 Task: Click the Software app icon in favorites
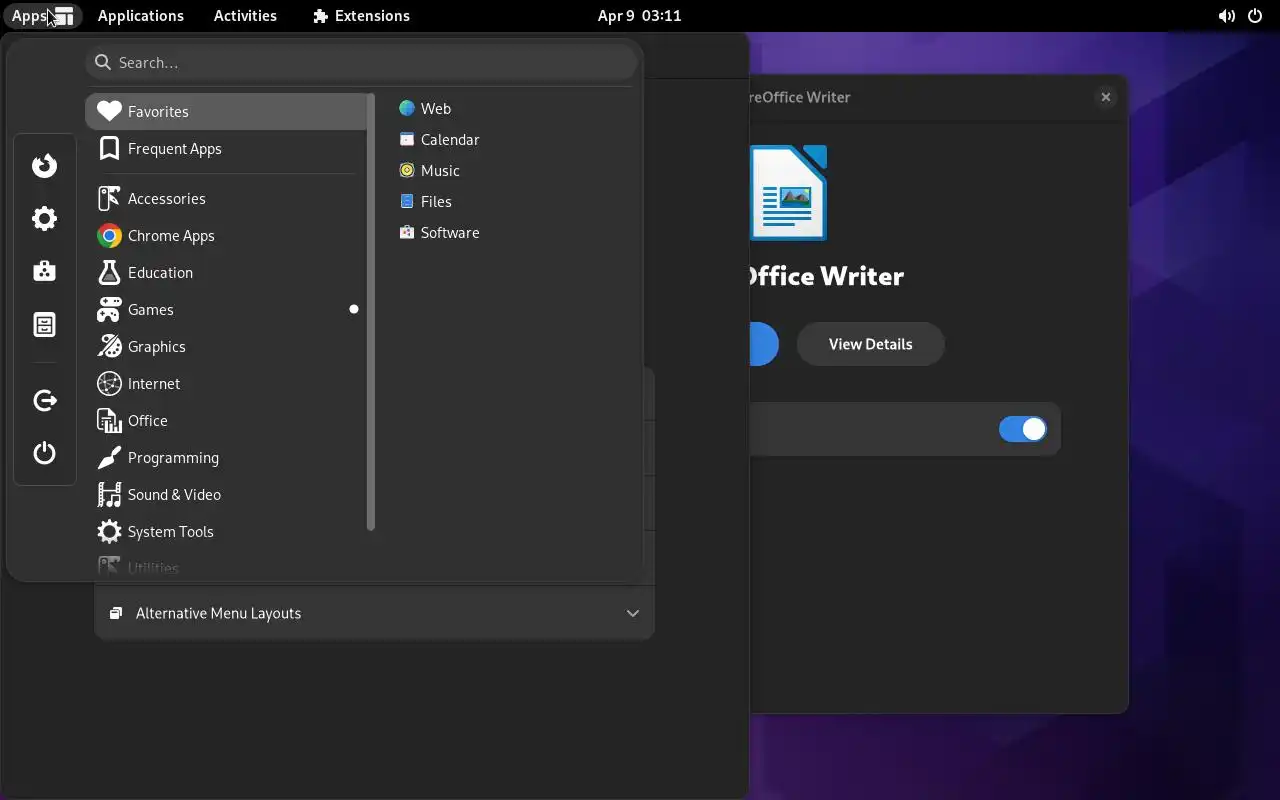(406, 232)
